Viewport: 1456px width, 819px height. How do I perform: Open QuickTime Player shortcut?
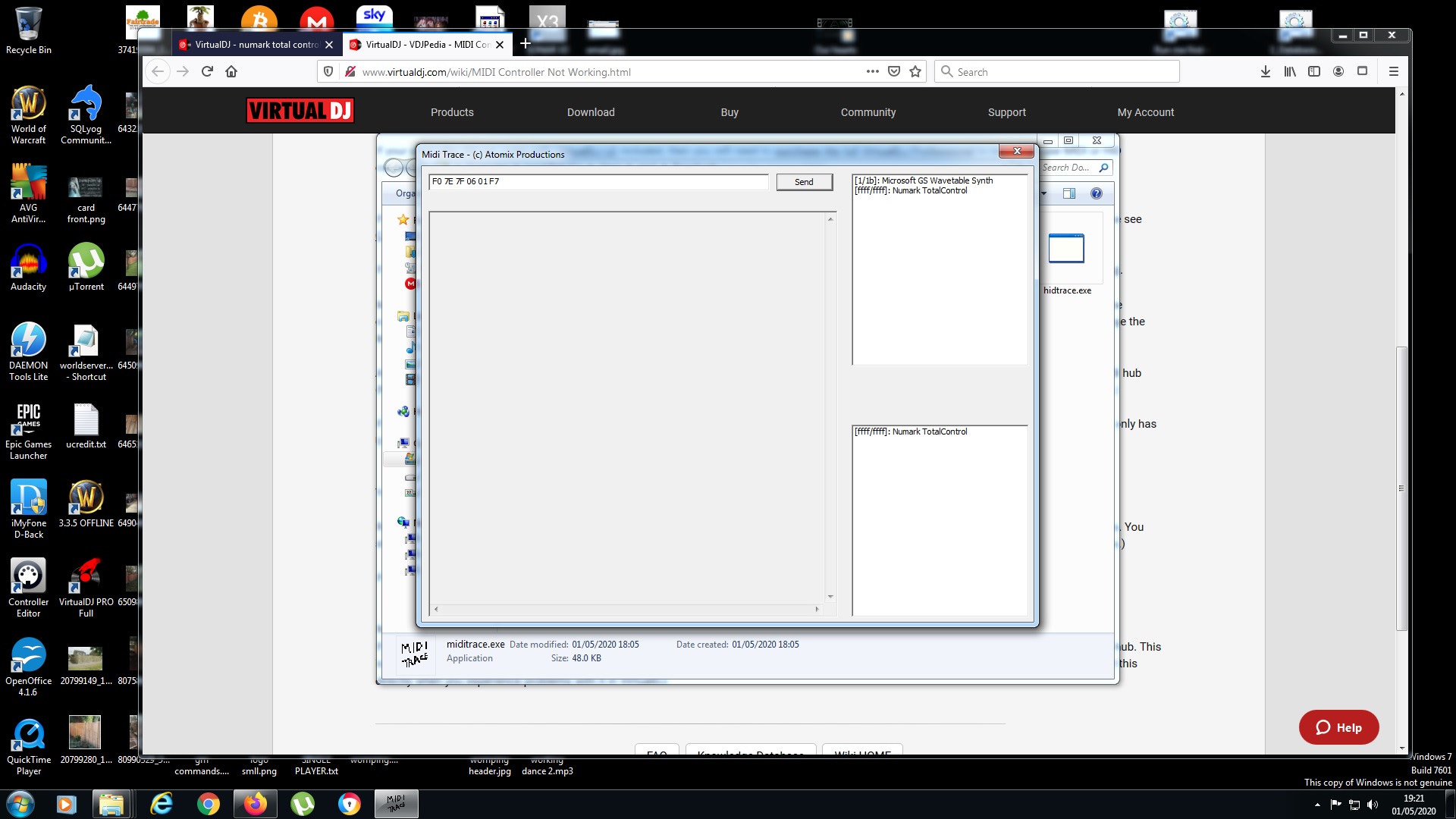(28, 745)
